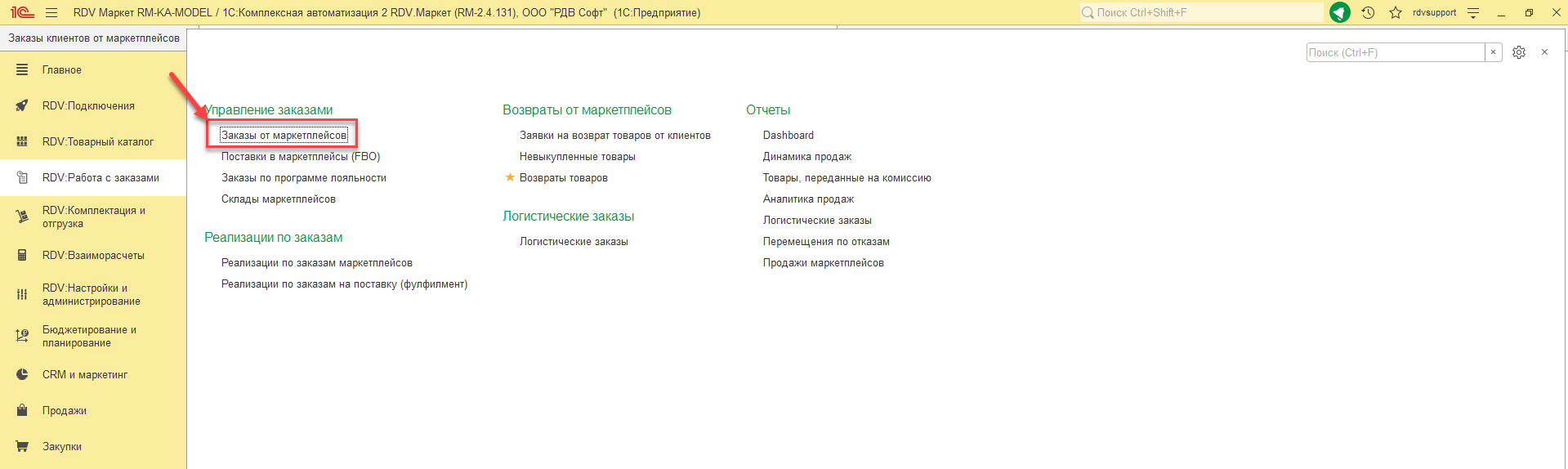The image size is (1568, 469).
Task: Select the RDV:Работа с заказами section
Action: [93, 178]
